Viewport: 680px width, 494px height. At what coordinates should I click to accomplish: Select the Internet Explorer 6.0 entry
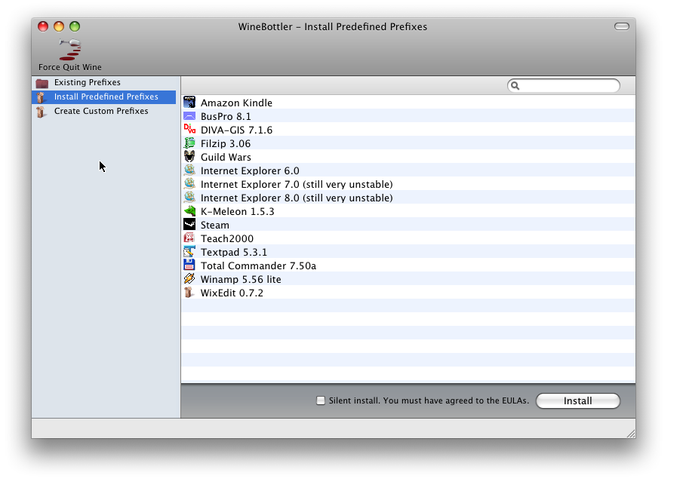pyautogui.click(x=408, y=170)
